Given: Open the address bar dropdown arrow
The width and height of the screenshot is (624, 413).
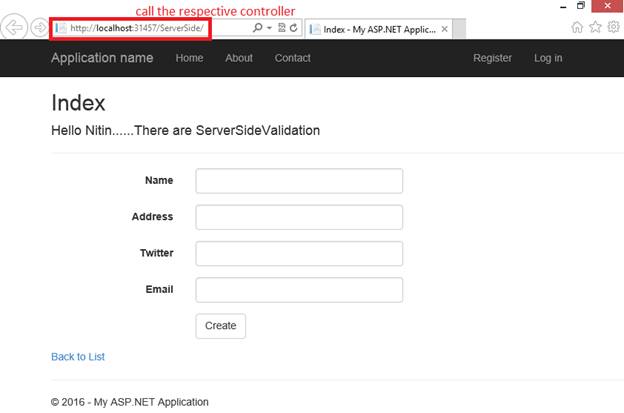Looking at the screenshot, I should tap(269, 28).
